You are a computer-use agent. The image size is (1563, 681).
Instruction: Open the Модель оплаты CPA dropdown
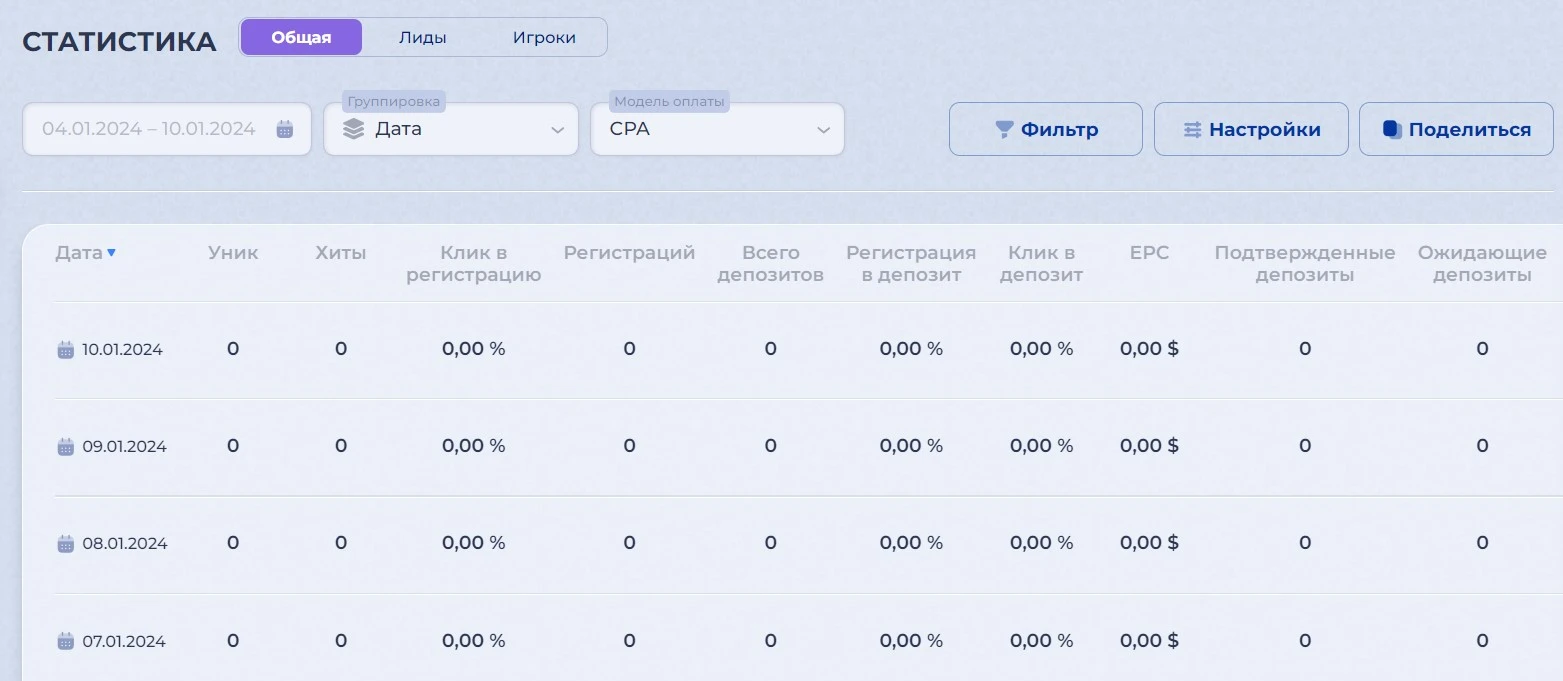point(717,129)
